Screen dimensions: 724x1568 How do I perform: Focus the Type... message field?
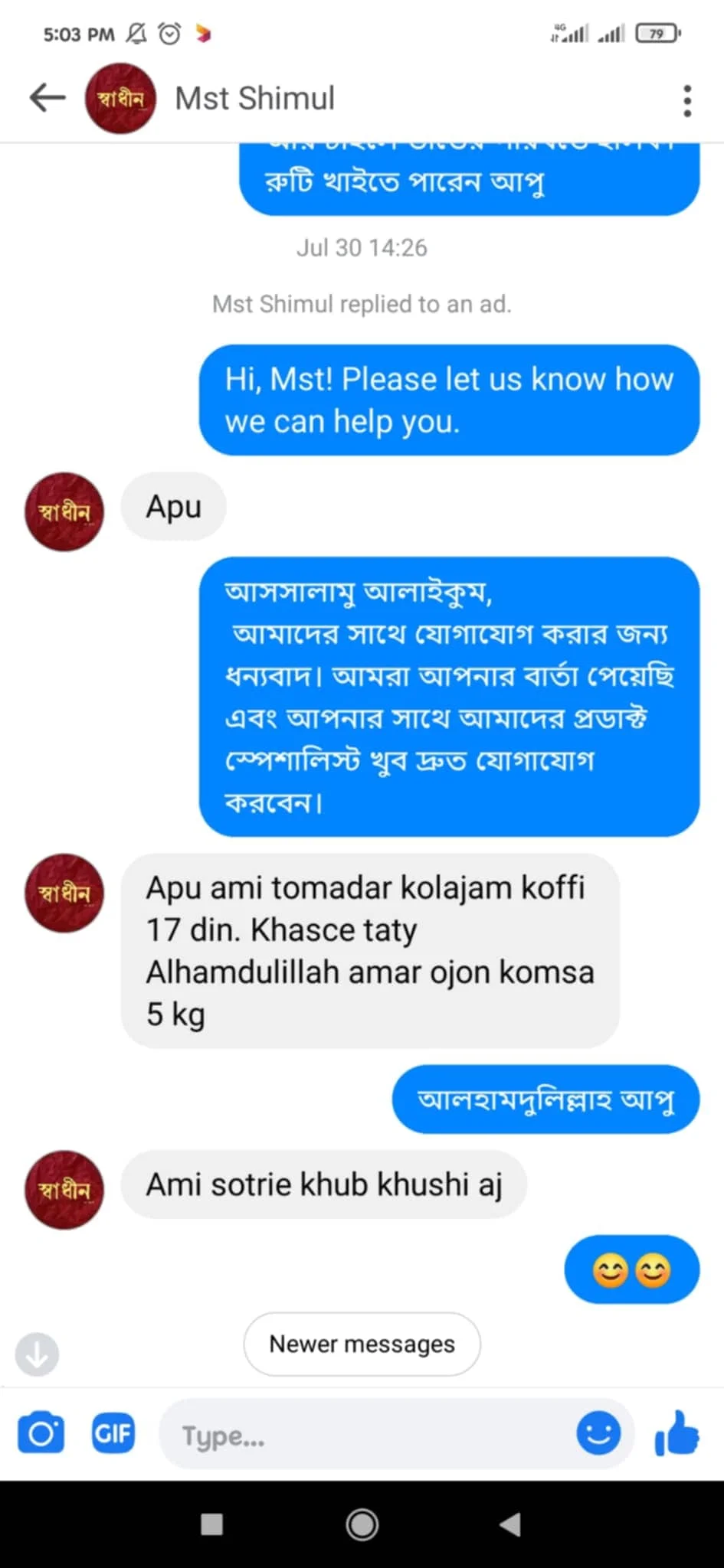[368, 1436]
